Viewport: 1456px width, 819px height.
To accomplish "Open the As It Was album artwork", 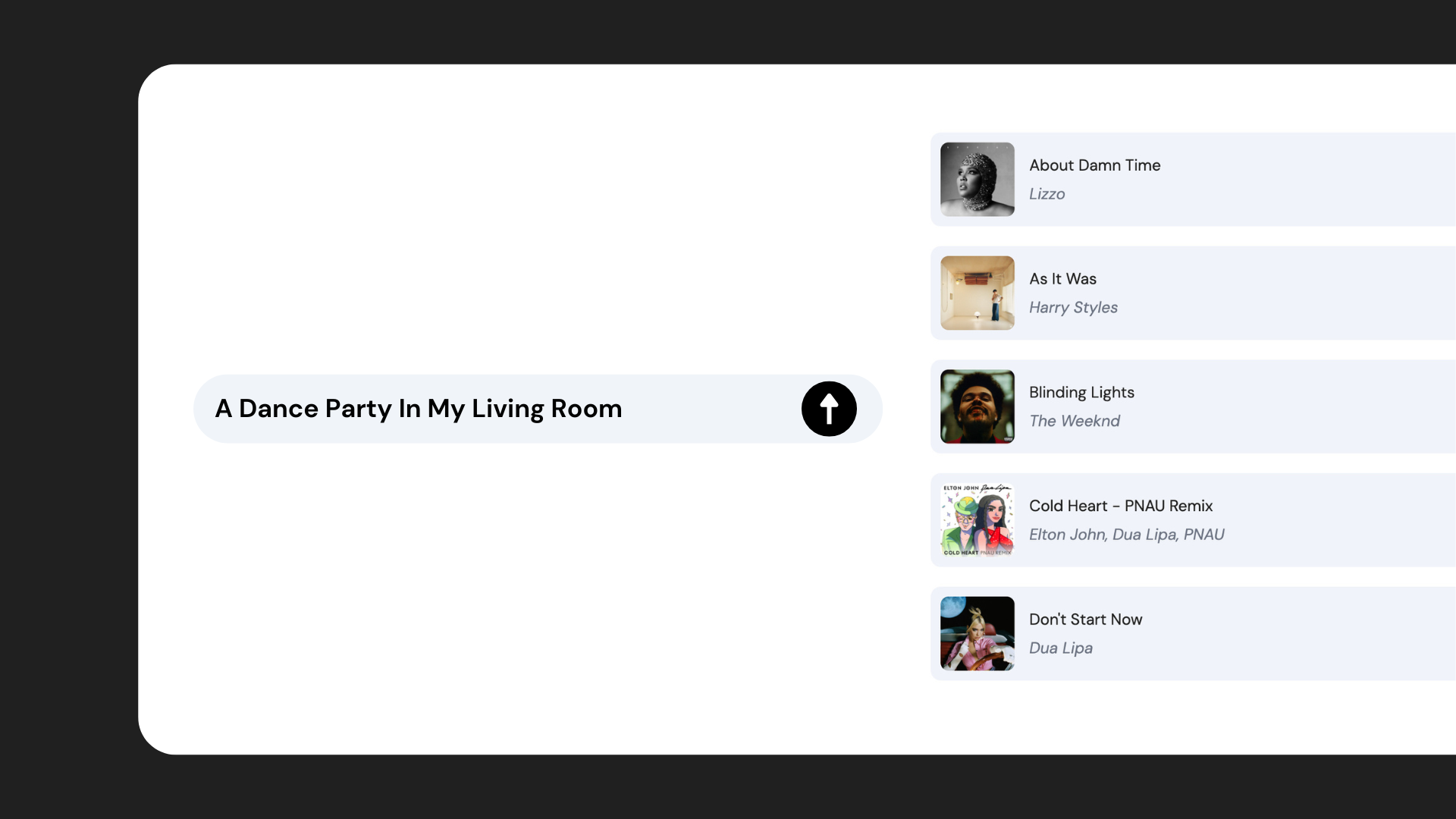I will point(977,293).
